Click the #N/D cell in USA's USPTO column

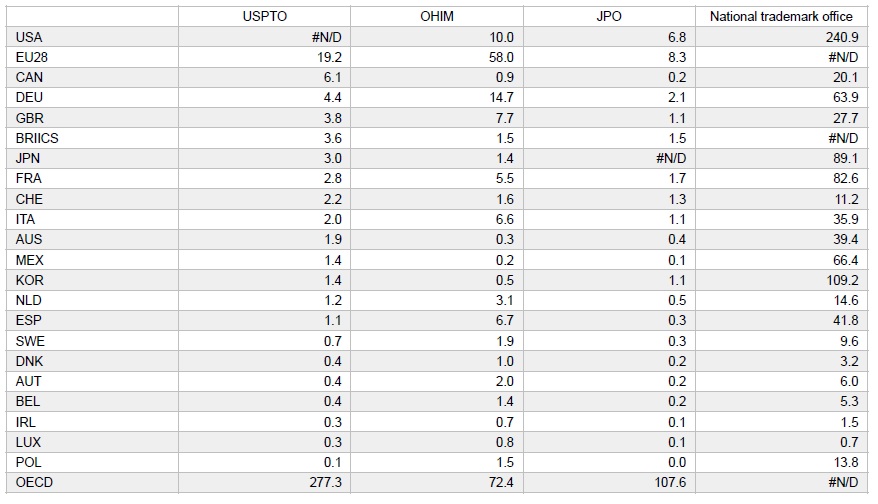327,37
